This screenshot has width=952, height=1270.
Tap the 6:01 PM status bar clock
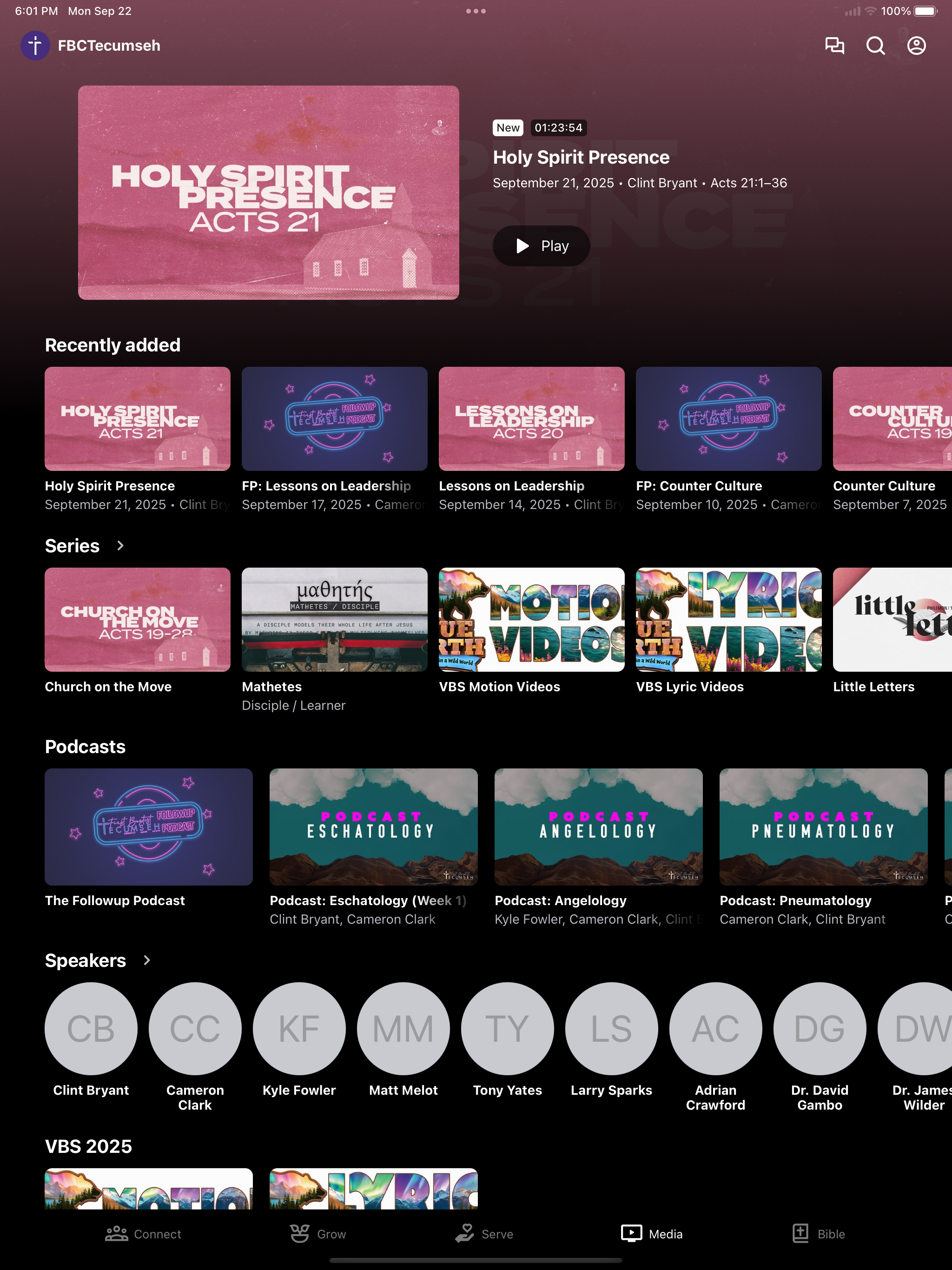36,11
